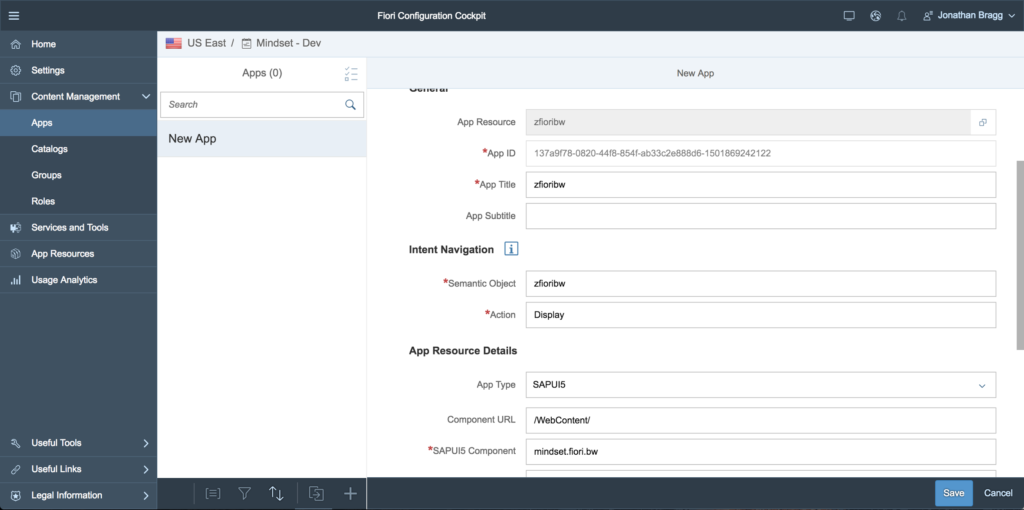Image resolution: width=1024 pixels, height=510 pixels.
Task: Click the search magnifier icon
Action: point(351,104)
